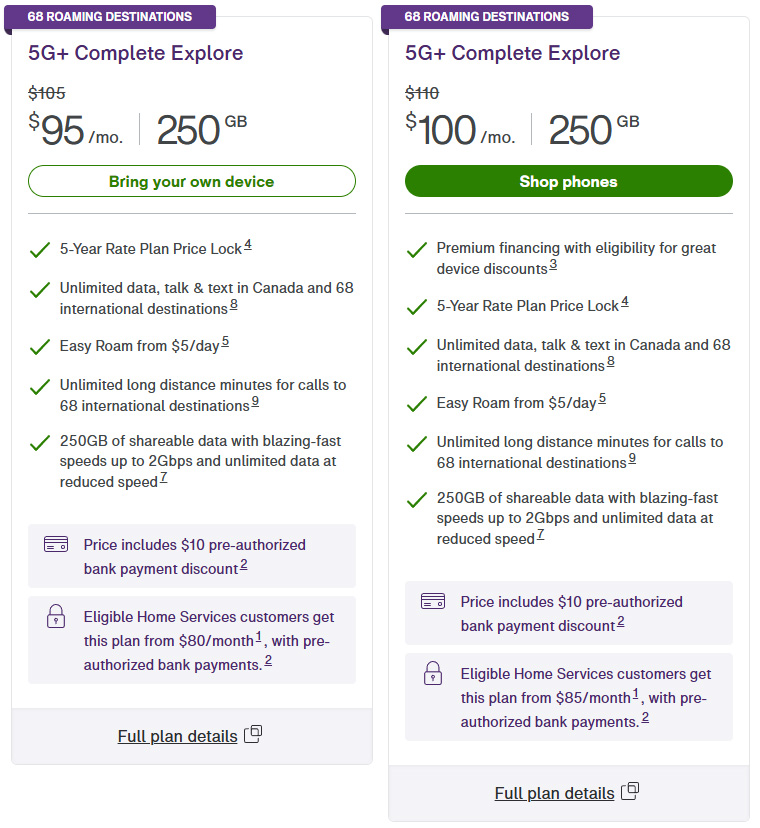Click the external-link icon in the $100 plan footer
This screenshot has height=828, width=760.
630,791
